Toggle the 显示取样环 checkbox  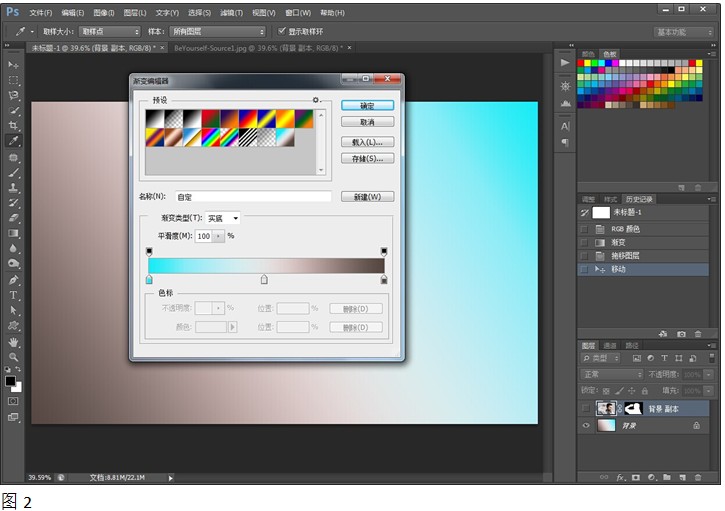(281, 31)
